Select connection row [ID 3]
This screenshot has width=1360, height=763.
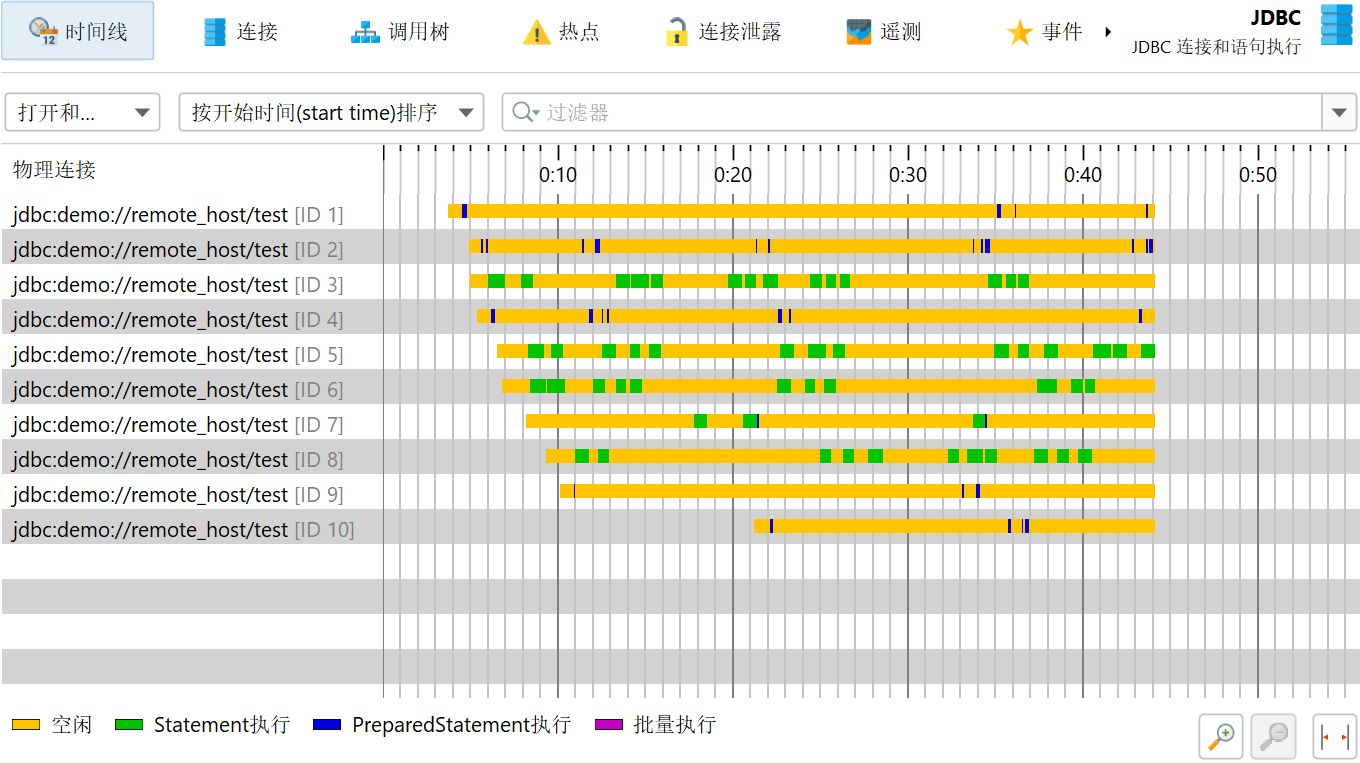tap(680, 284)
